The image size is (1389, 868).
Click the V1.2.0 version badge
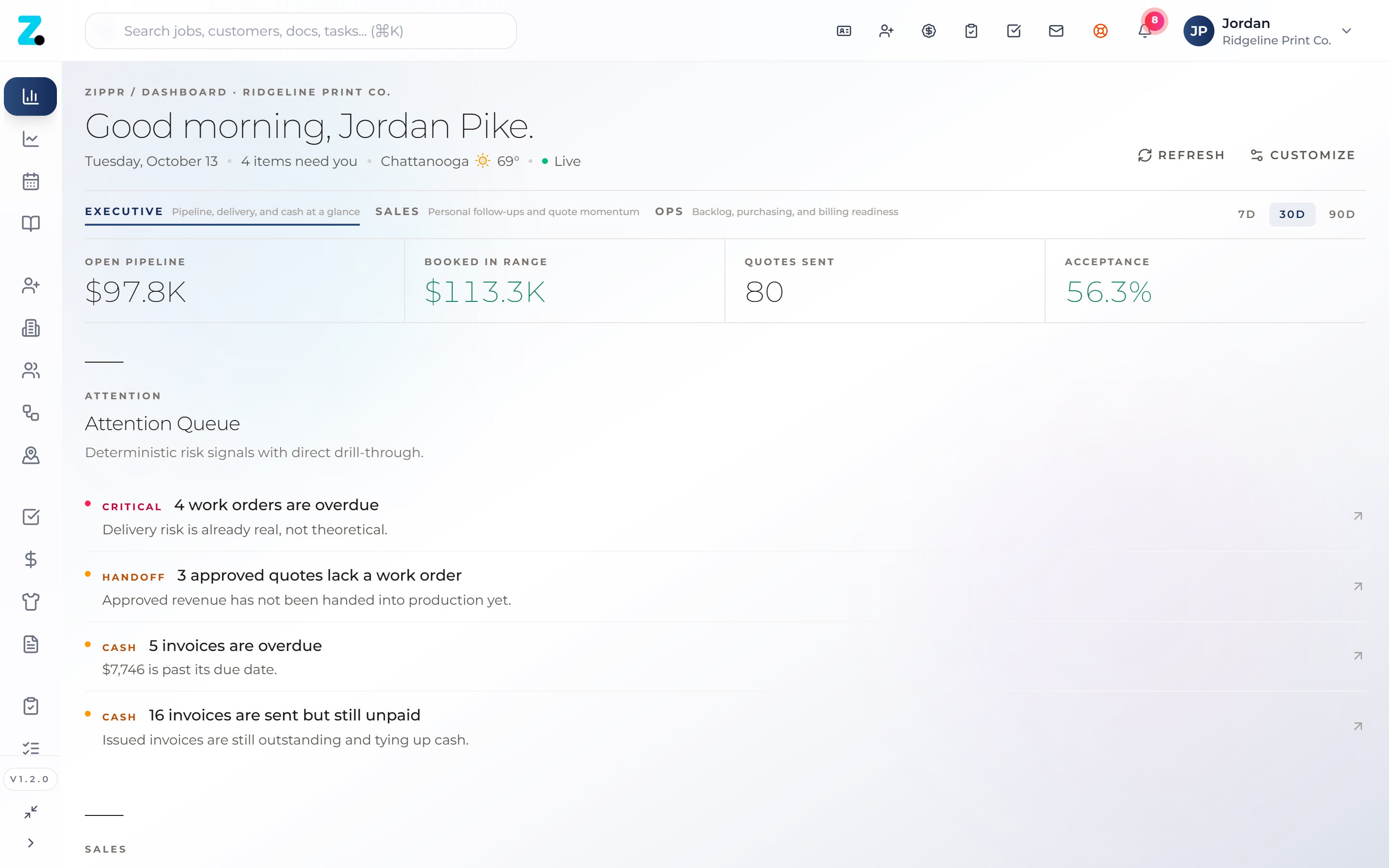tap(30, 779)
